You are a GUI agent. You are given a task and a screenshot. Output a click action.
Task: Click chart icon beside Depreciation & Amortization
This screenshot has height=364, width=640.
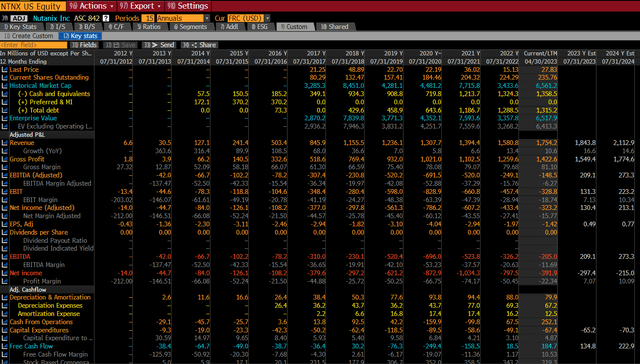pyautogui.click(x=4, y=297)
